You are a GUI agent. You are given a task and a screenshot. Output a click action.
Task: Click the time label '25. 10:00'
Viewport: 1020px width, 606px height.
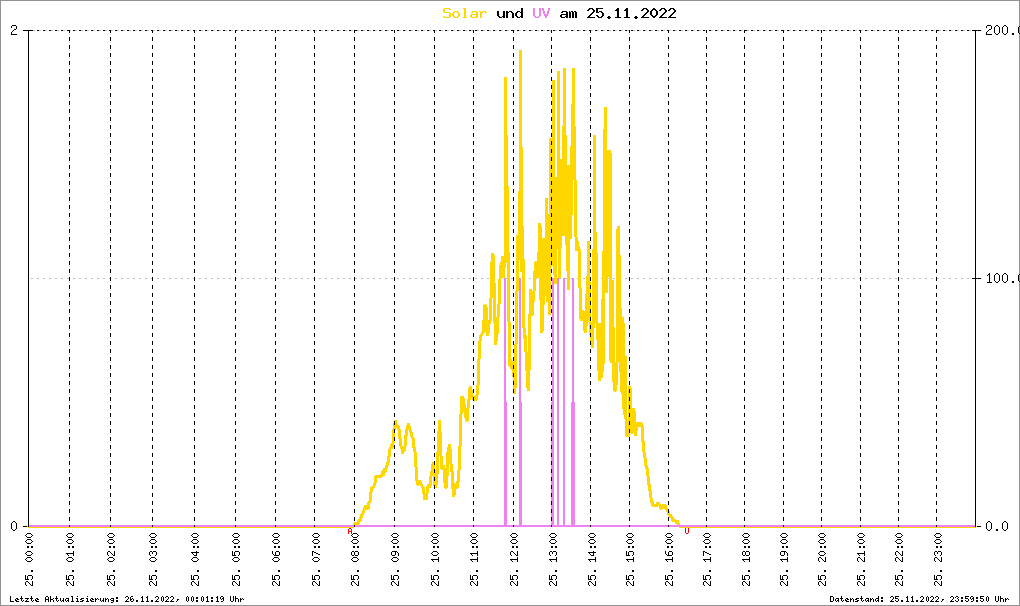[x=435, y=560]
